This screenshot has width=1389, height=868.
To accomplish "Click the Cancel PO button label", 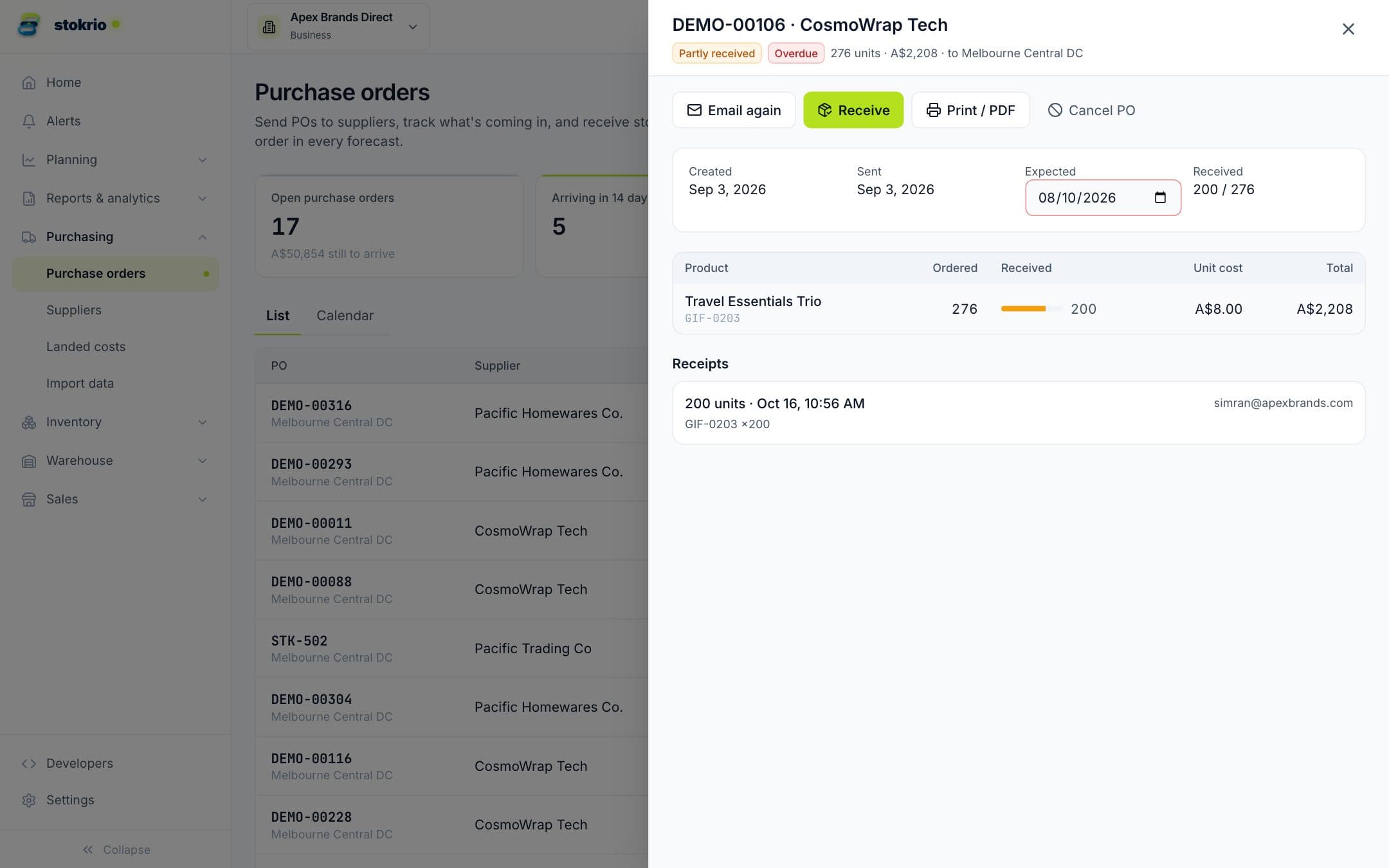I will [1102, 110].
